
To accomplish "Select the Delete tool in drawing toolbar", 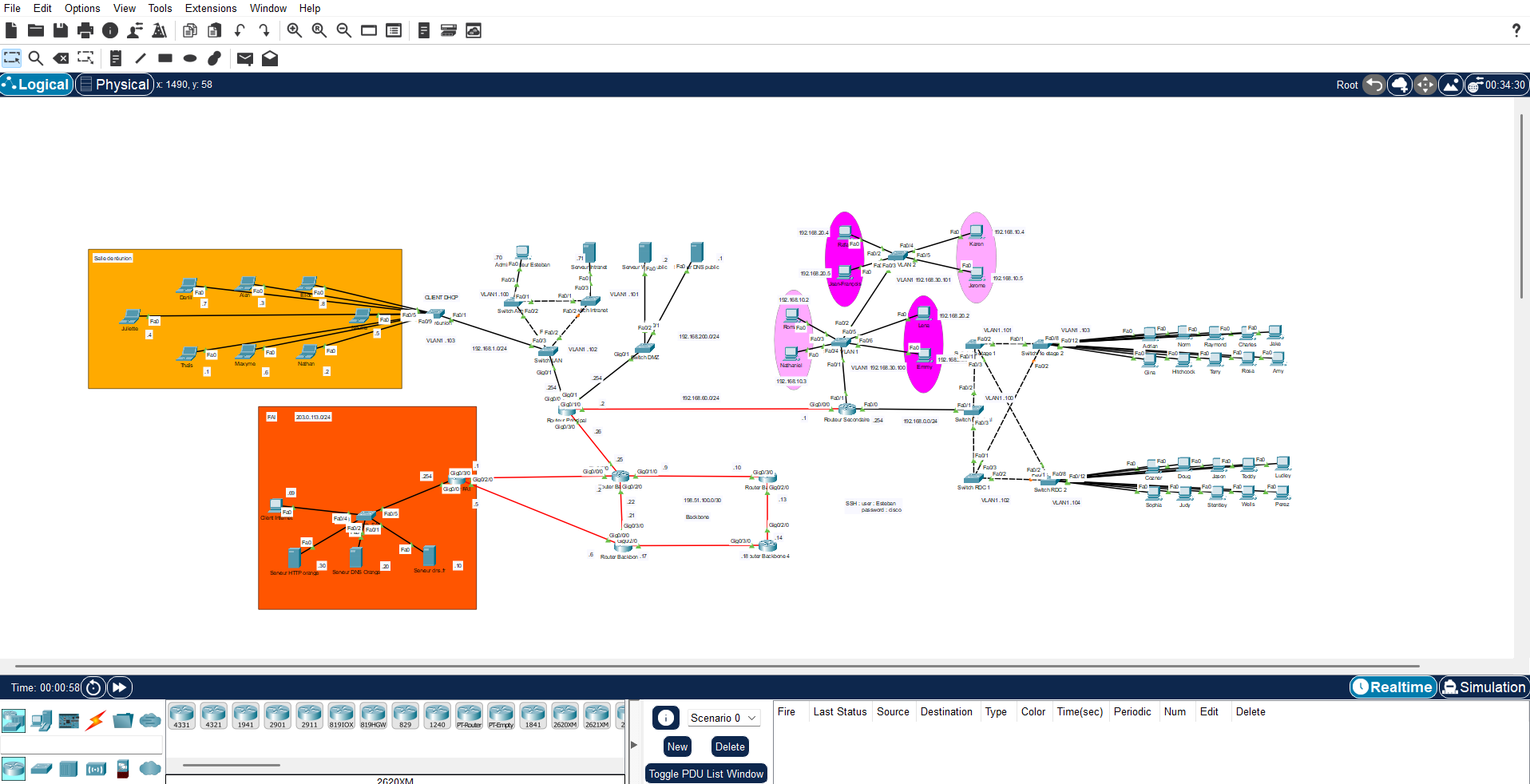I will [61, 57].
